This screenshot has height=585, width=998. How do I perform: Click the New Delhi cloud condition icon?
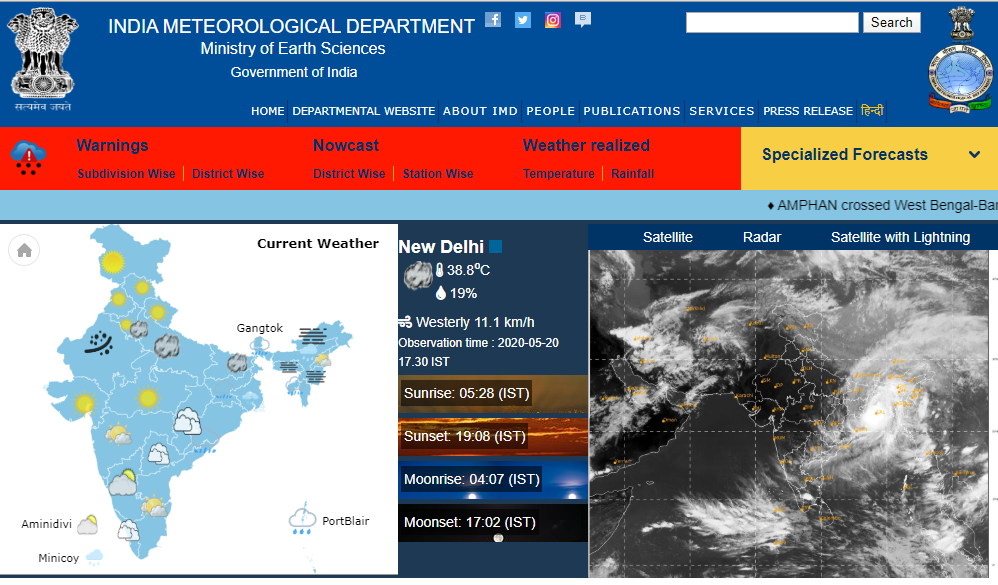(418, 276)
